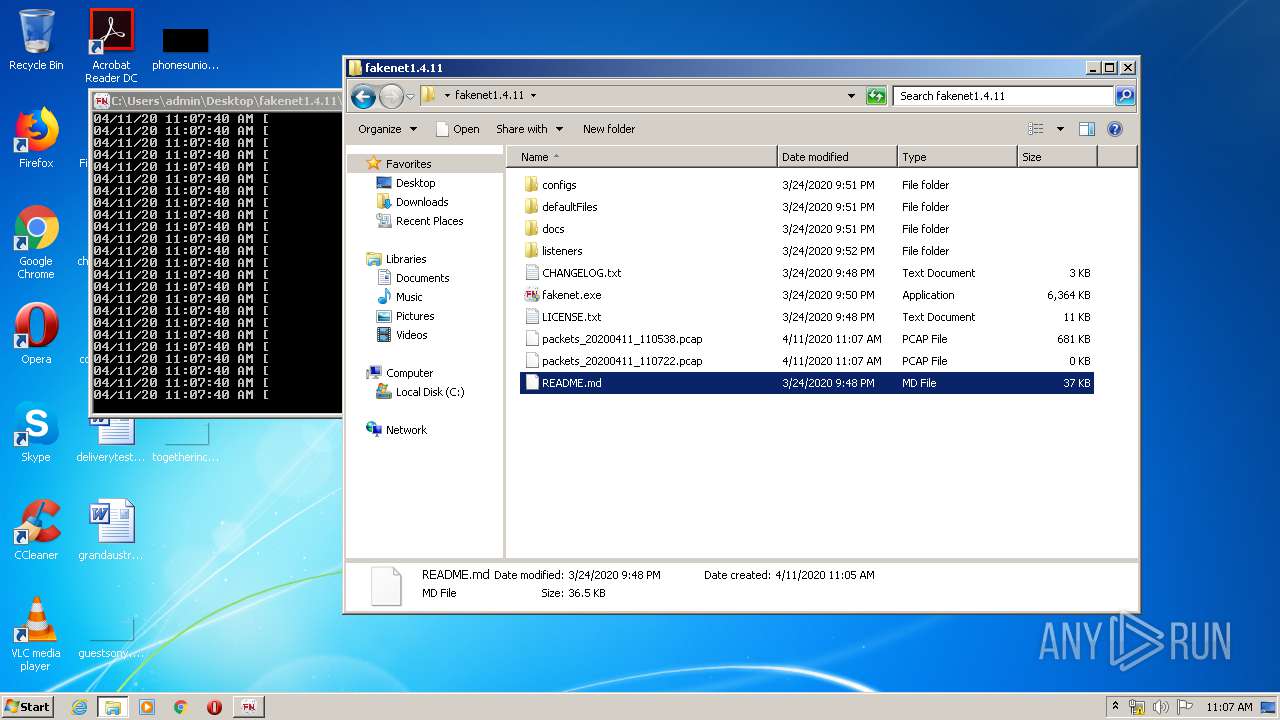
Task: Open the Share with menu
Action: tap(530, 129)
